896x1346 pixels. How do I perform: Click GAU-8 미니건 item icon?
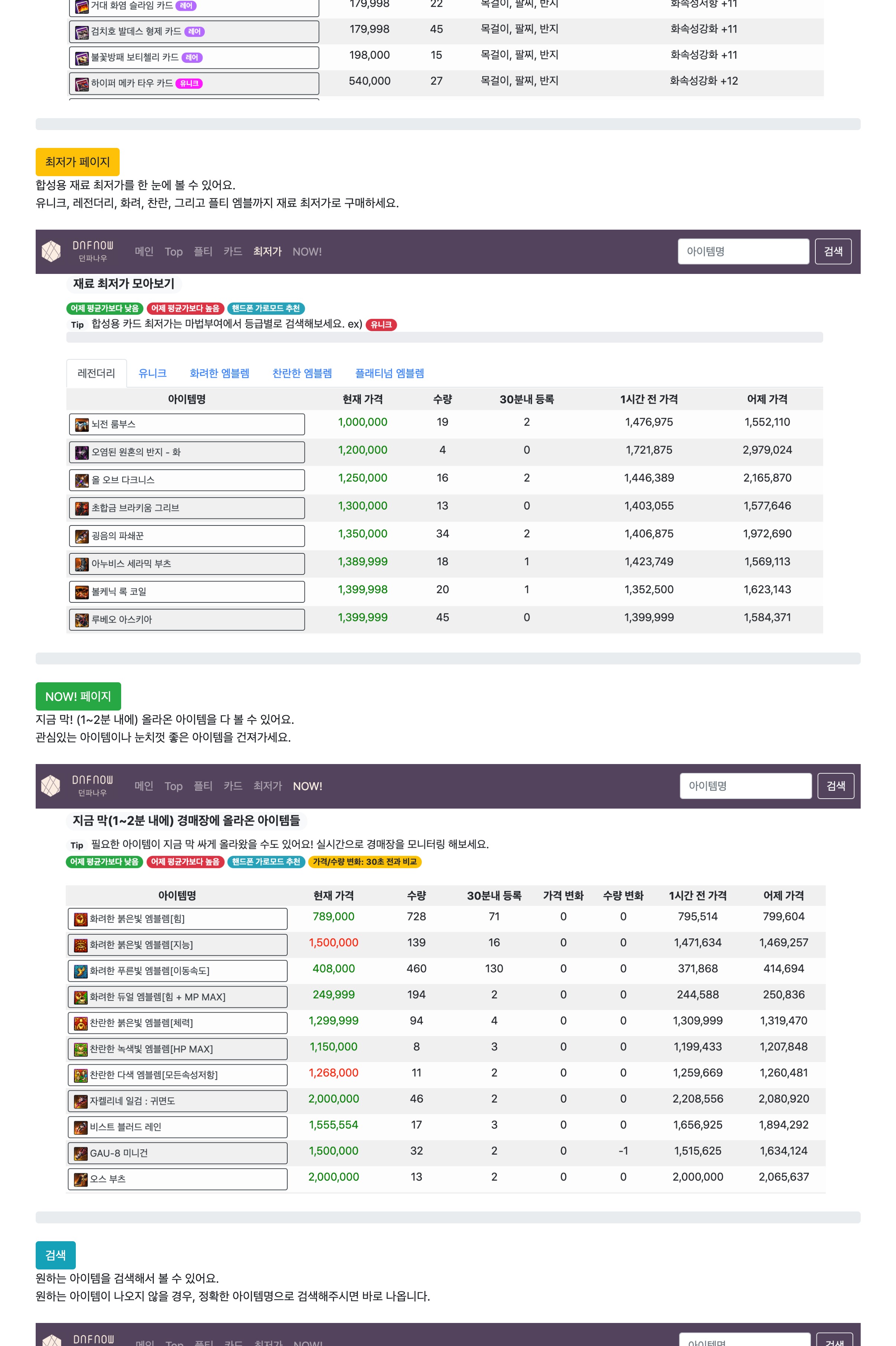coord(81,1154)
